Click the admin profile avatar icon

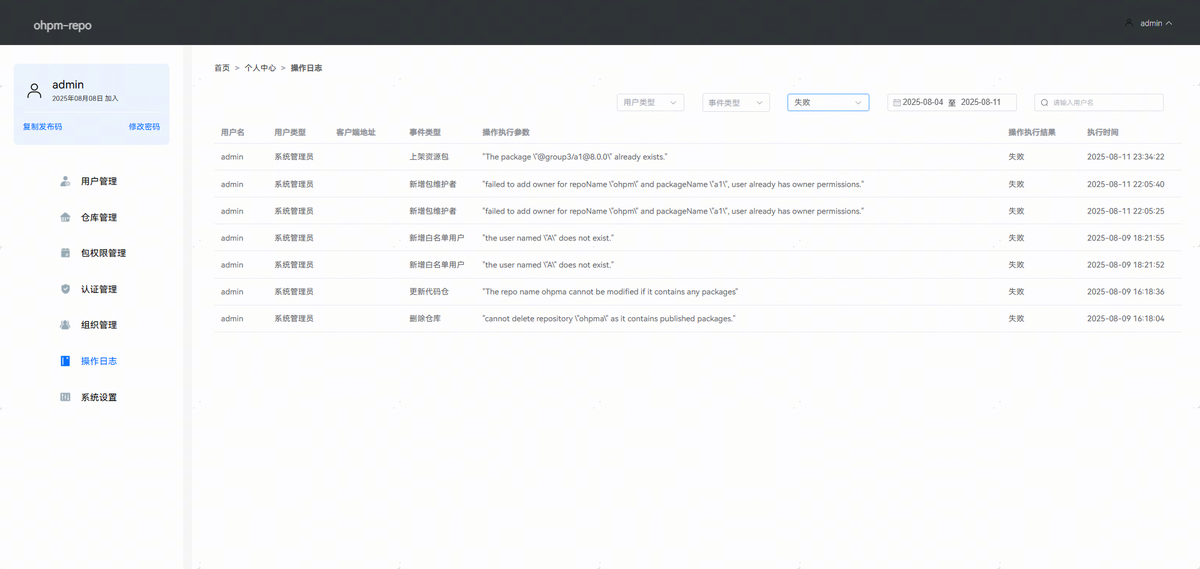click(x=35, y=90)
